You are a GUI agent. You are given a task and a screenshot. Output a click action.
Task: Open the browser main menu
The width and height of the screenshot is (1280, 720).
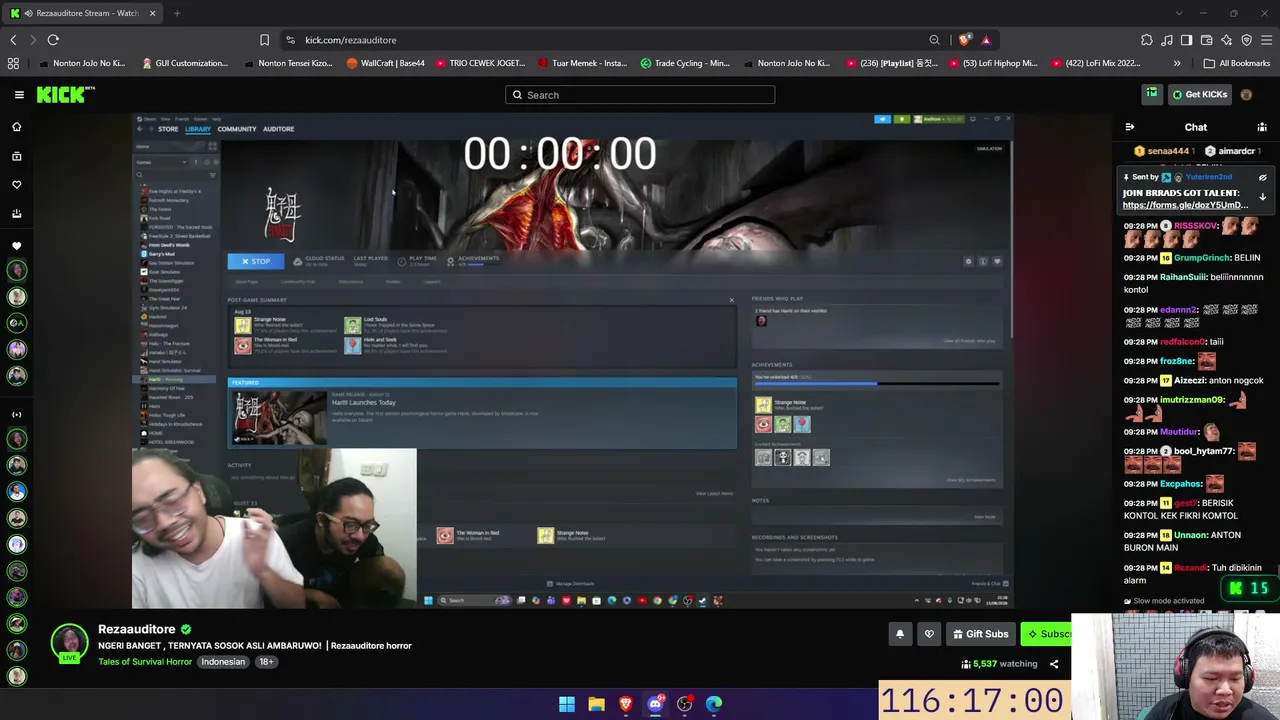click(1267, 40)
